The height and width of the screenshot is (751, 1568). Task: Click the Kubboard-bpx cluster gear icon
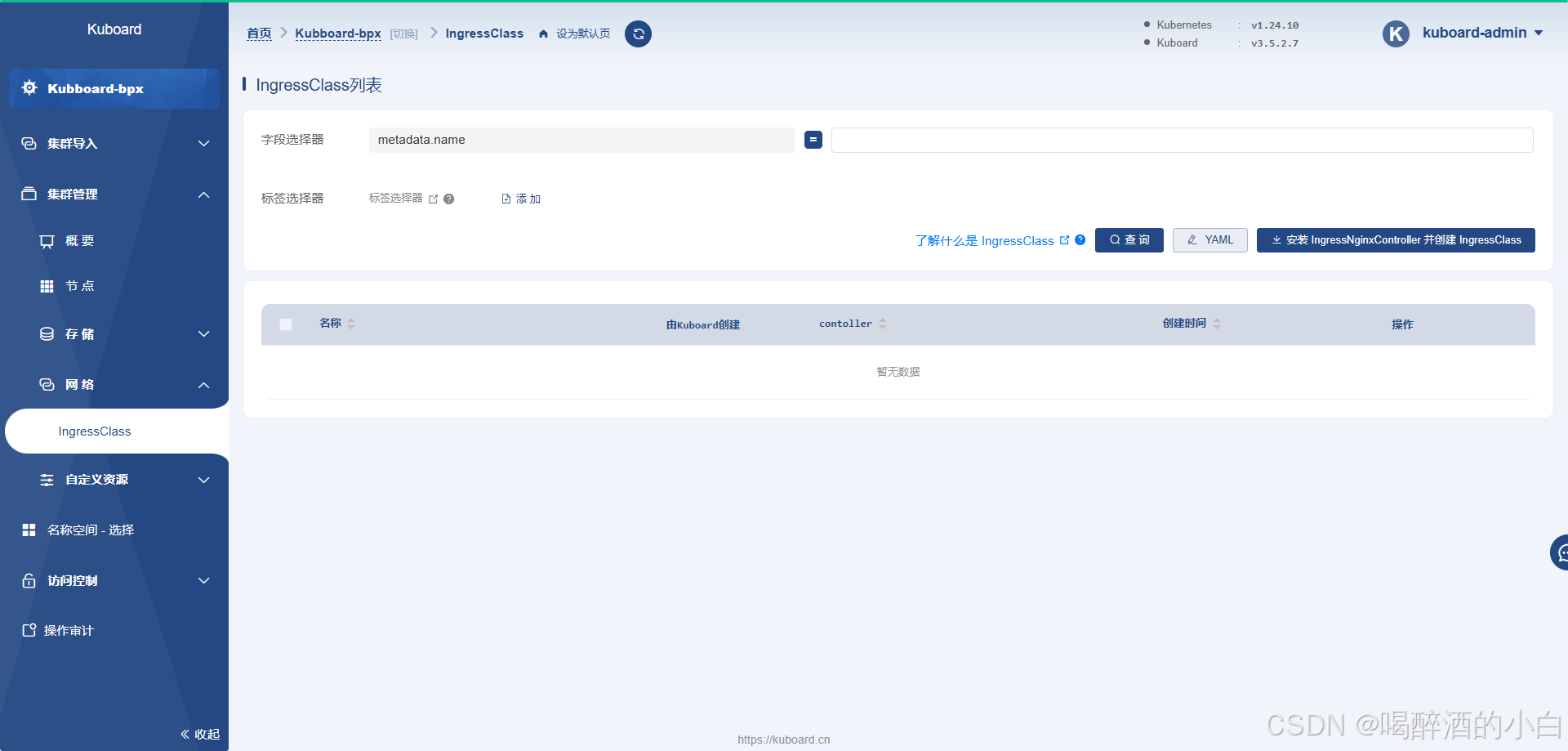pyautogui.click(x=29, y=88)
